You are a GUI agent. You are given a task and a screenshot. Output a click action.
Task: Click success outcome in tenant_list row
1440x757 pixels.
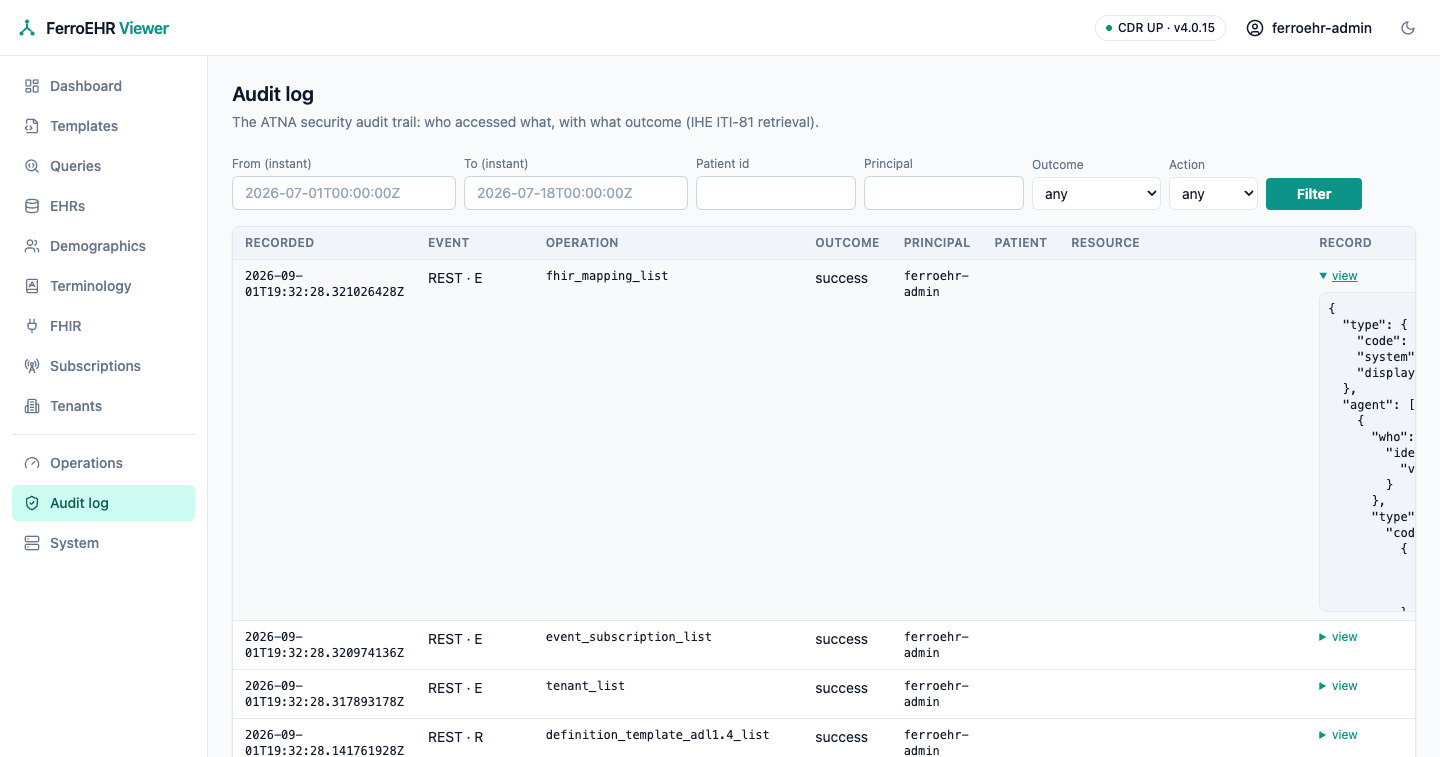(841, 688)
